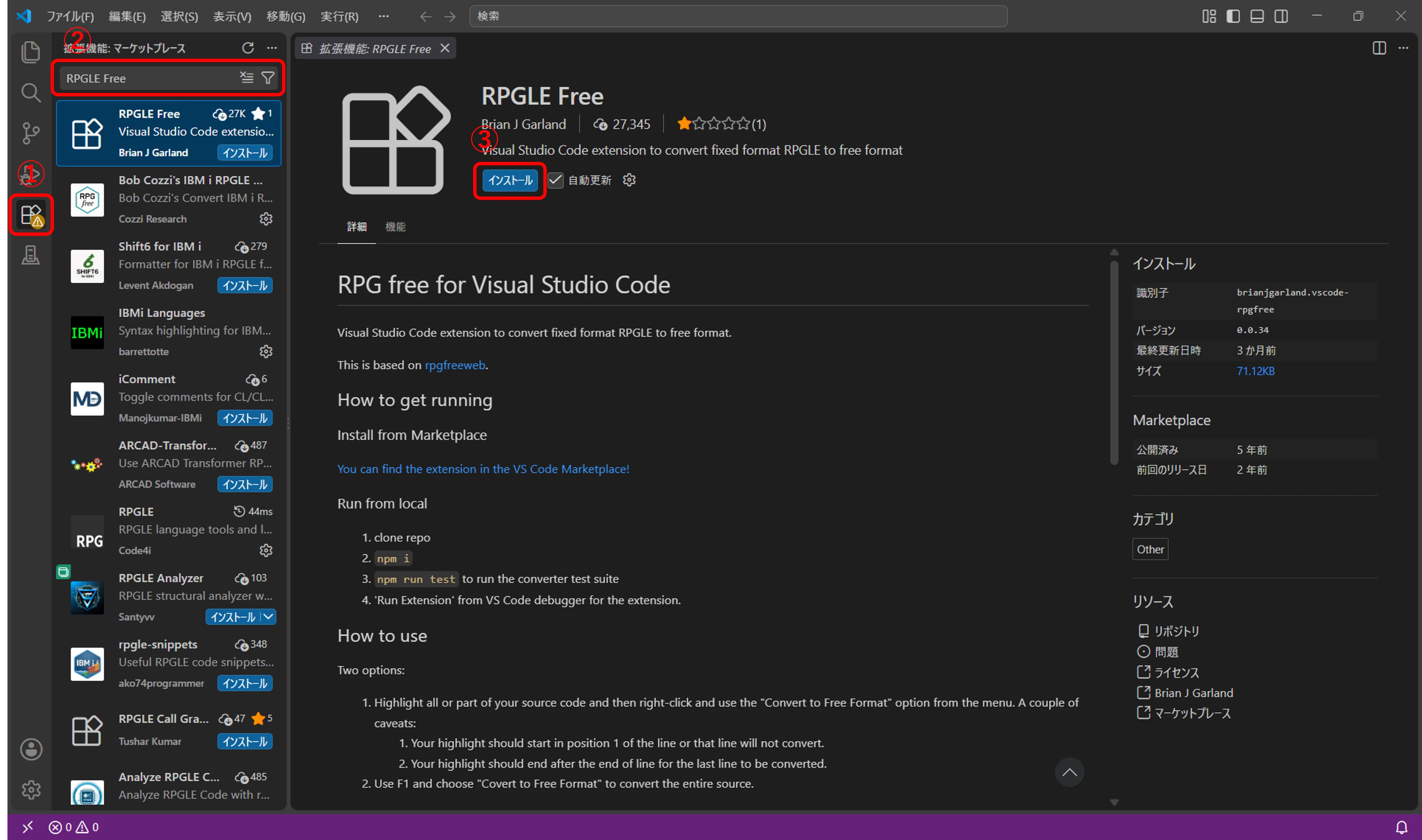Open gear settings for RPGLE Code4i extension
Screen dimensions: 1422x840
[x=266, y=550]
